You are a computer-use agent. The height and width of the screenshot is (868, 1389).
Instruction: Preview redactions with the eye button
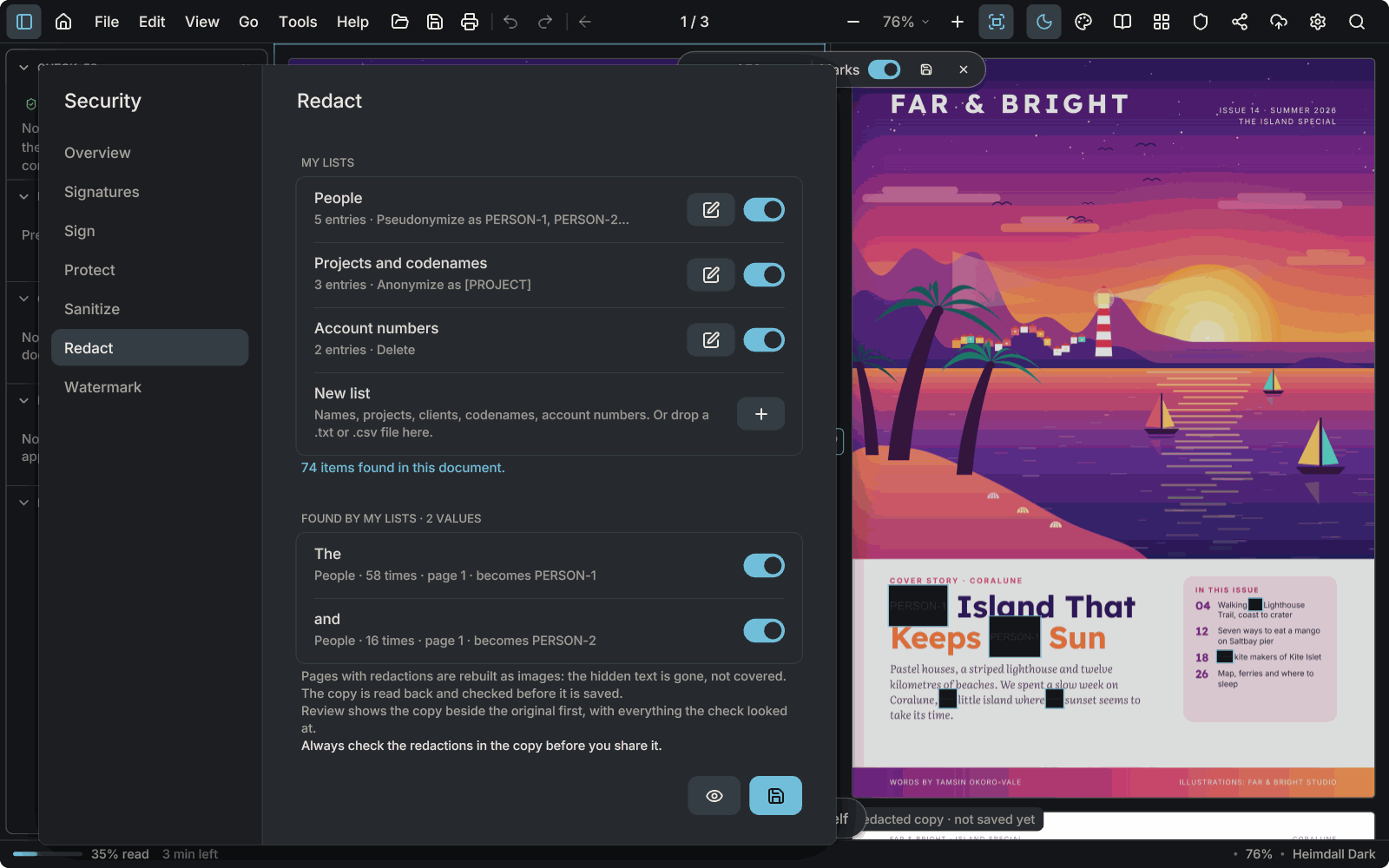[714, 795]
